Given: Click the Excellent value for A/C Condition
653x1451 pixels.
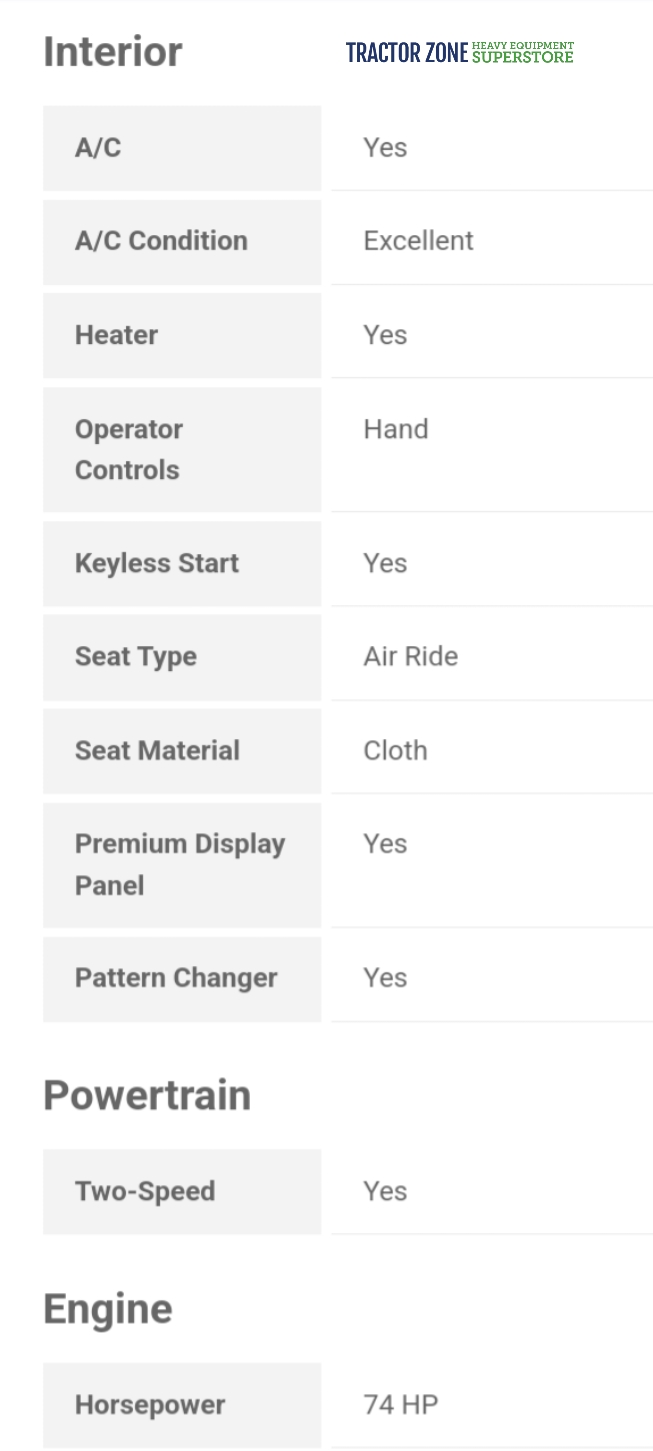Looking at the screenshot, I should tap(418, 241).
